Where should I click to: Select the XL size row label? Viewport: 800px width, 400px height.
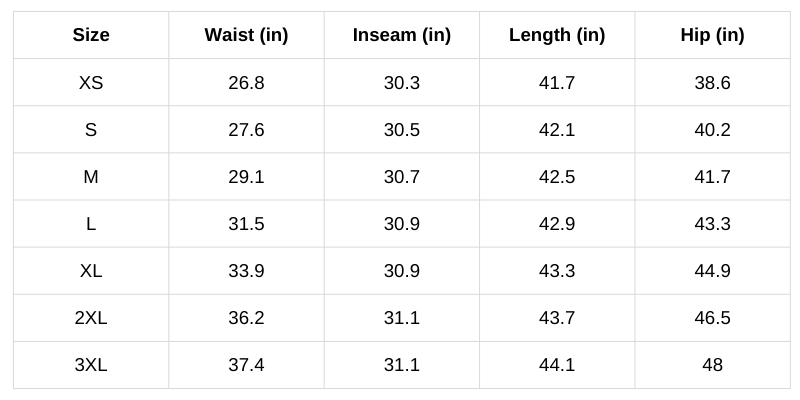[x=91, y=271]
